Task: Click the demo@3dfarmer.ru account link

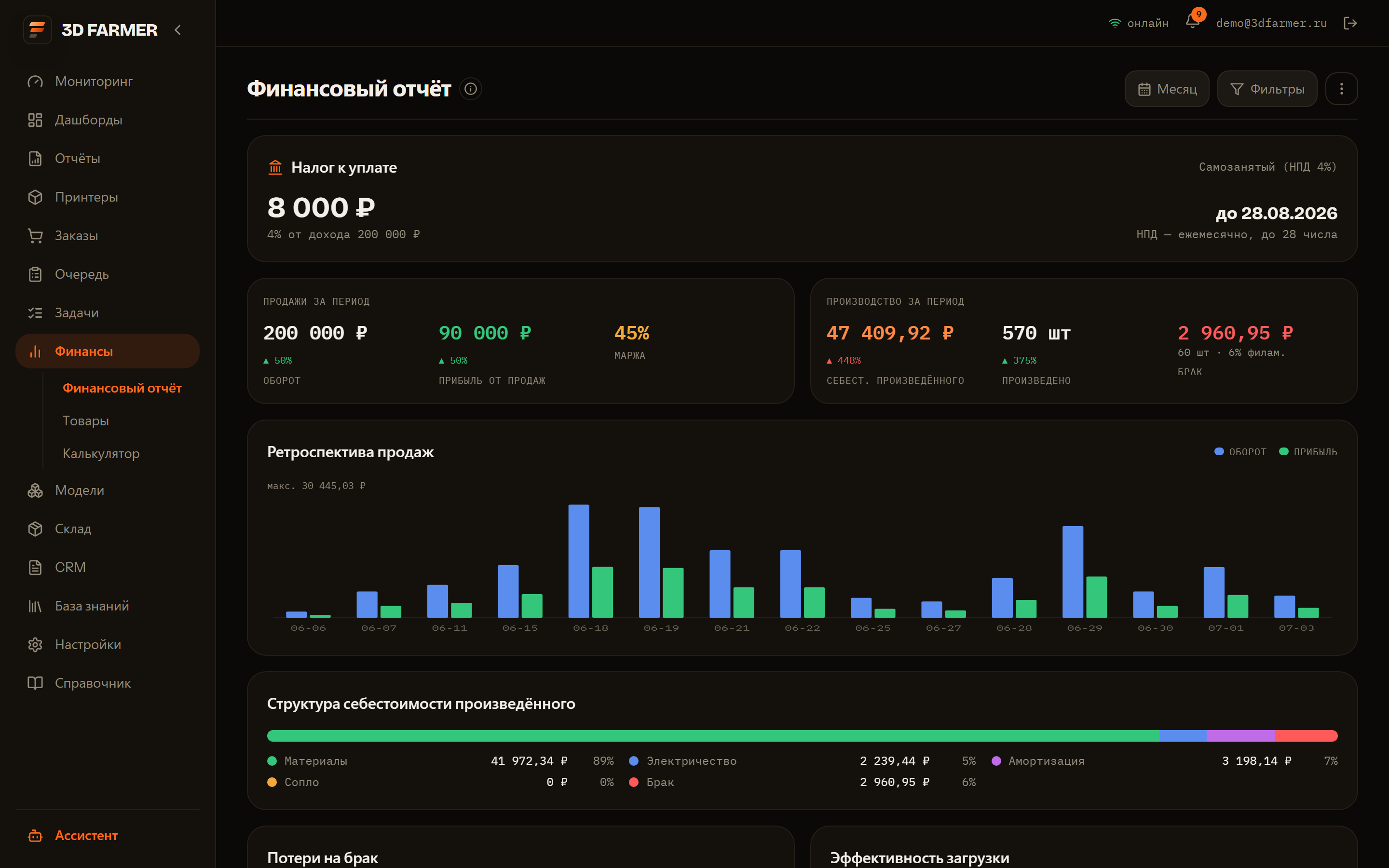Action: tap(1271, 23)
